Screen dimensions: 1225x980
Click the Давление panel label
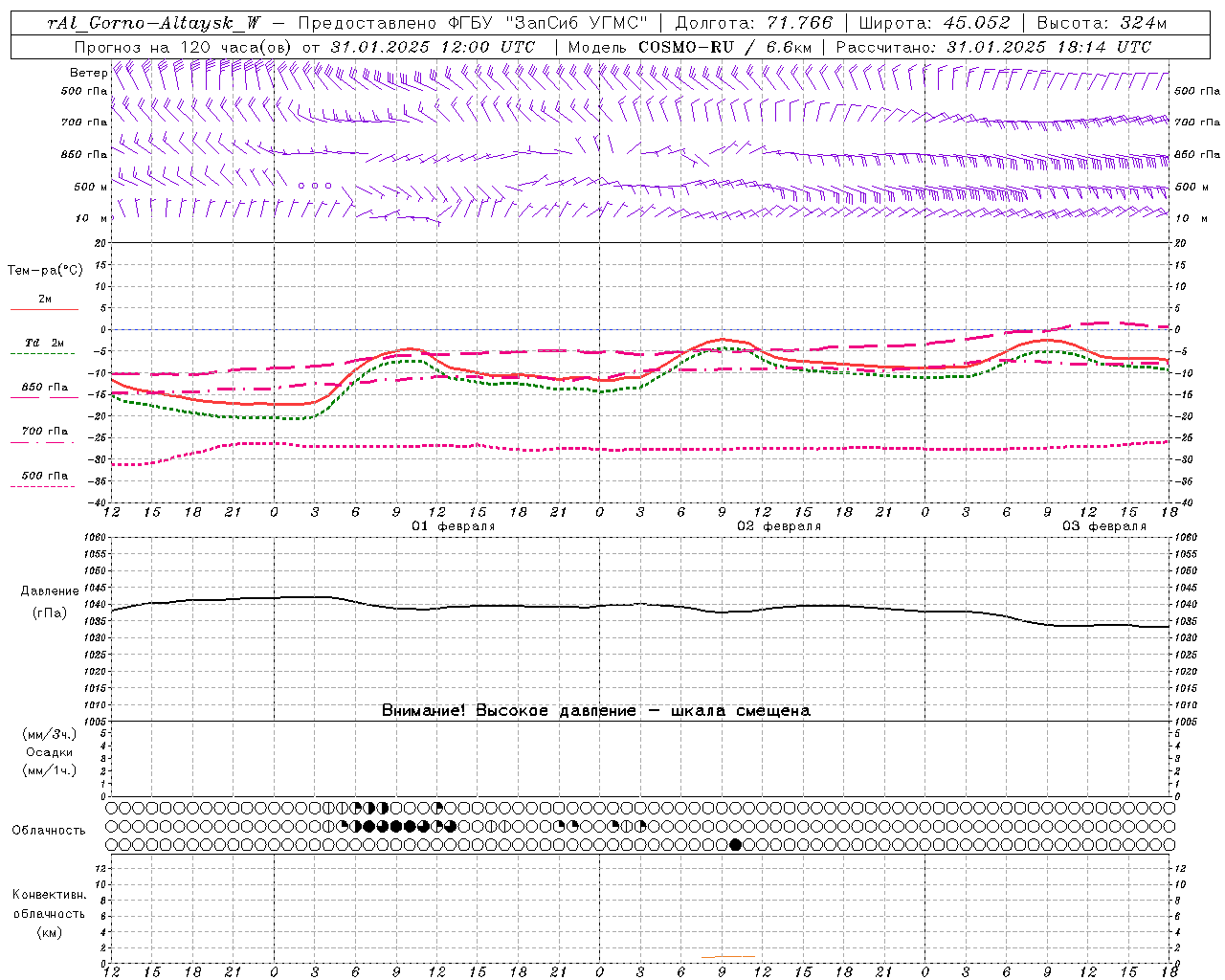click(50, 591)
